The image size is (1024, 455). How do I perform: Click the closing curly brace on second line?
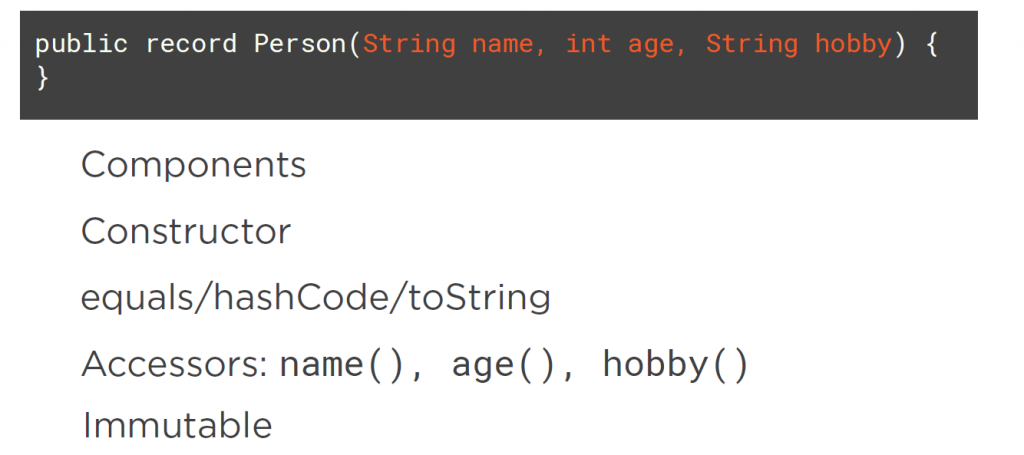pyautogui.click(x=42, y=78)
